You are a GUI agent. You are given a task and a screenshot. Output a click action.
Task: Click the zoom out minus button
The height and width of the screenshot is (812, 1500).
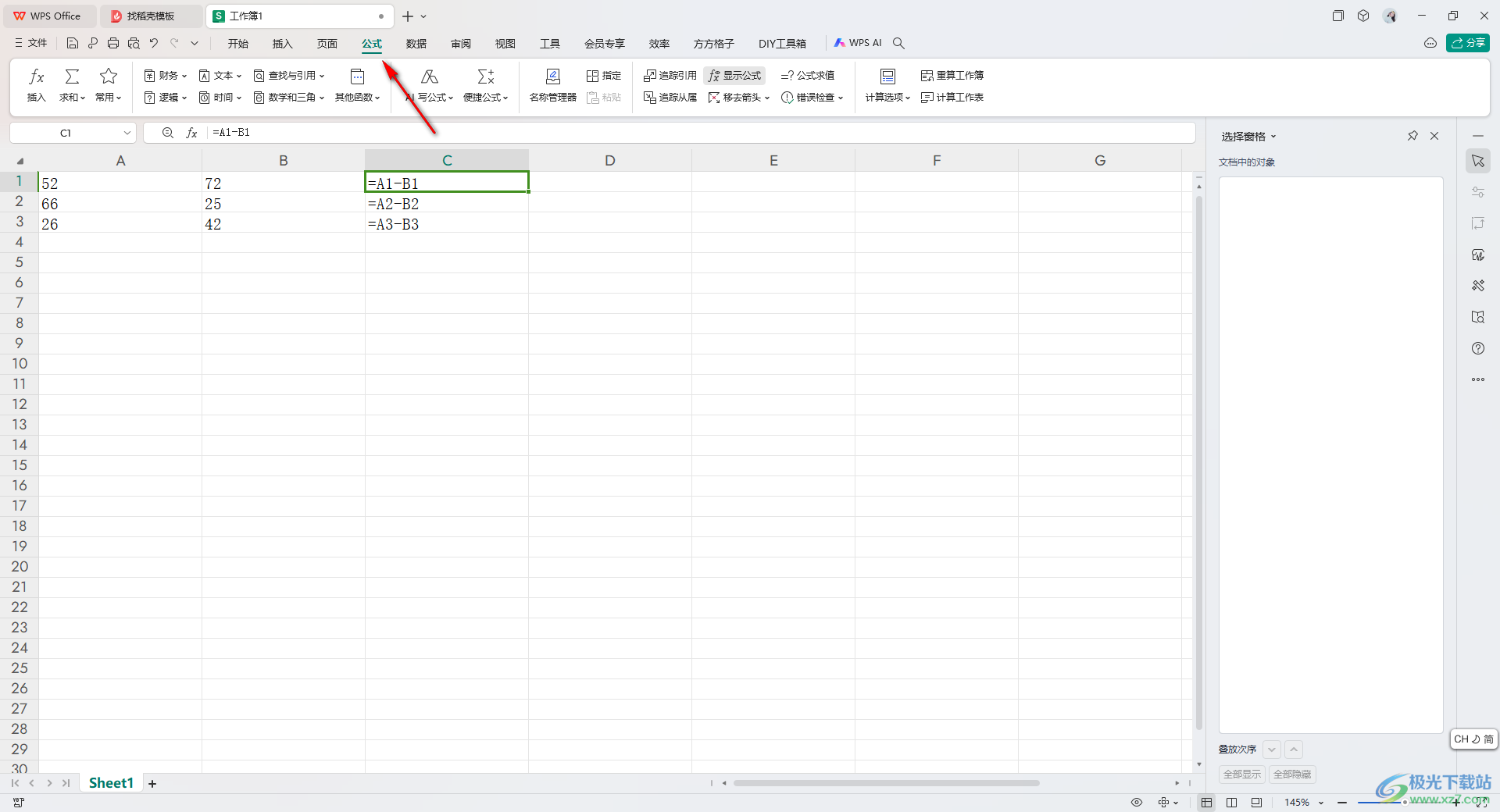click(x=1342, y=803)
